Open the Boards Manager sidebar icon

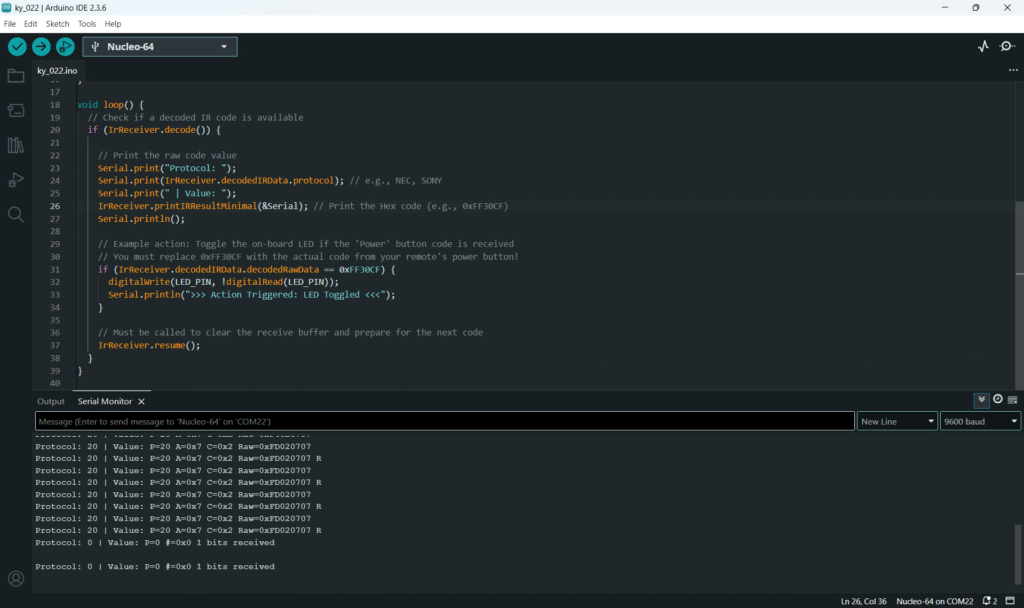(16, 110)
